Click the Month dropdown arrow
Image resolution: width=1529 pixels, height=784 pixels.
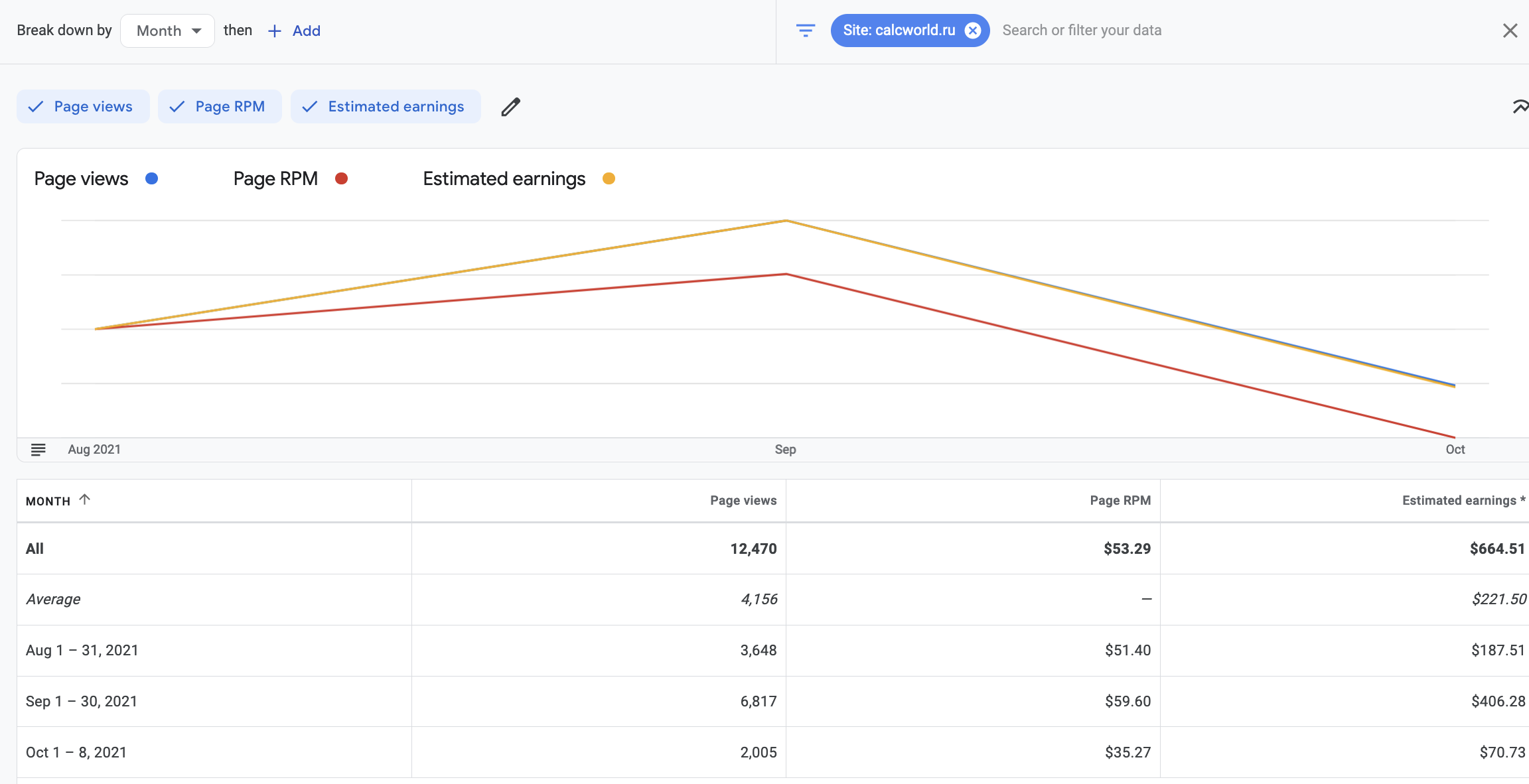[196, 31]
